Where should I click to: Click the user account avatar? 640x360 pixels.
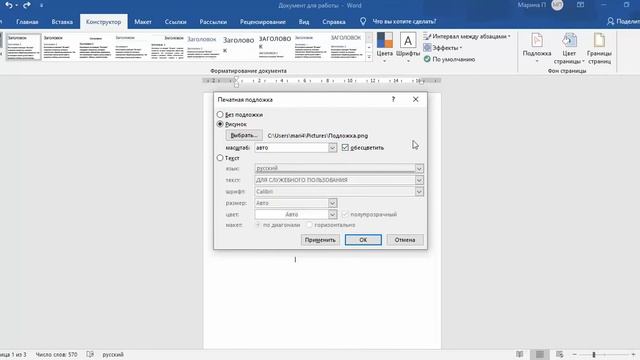557,5
